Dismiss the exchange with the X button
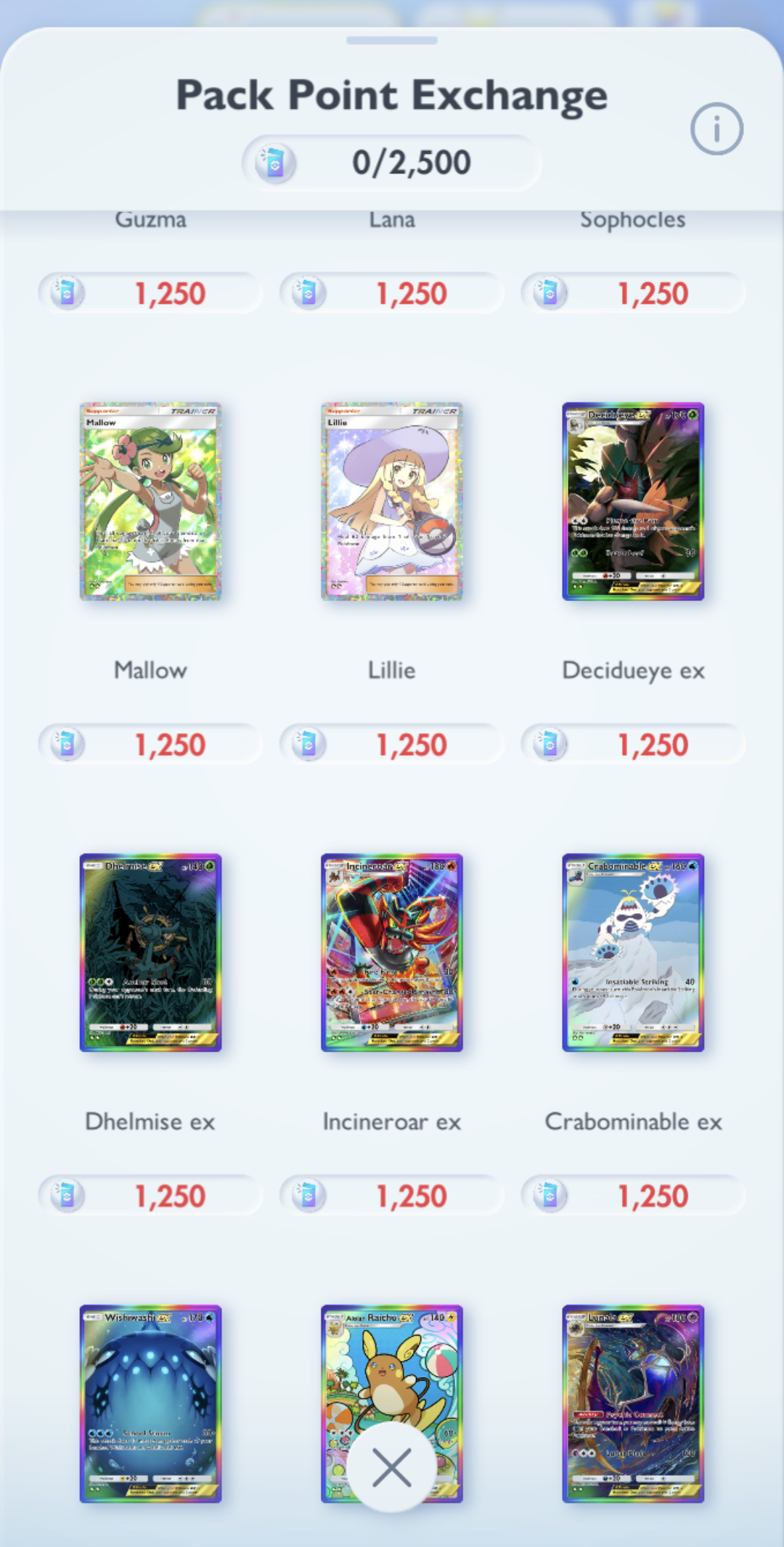784x1547 pixels. click(x=392, y=1467)
